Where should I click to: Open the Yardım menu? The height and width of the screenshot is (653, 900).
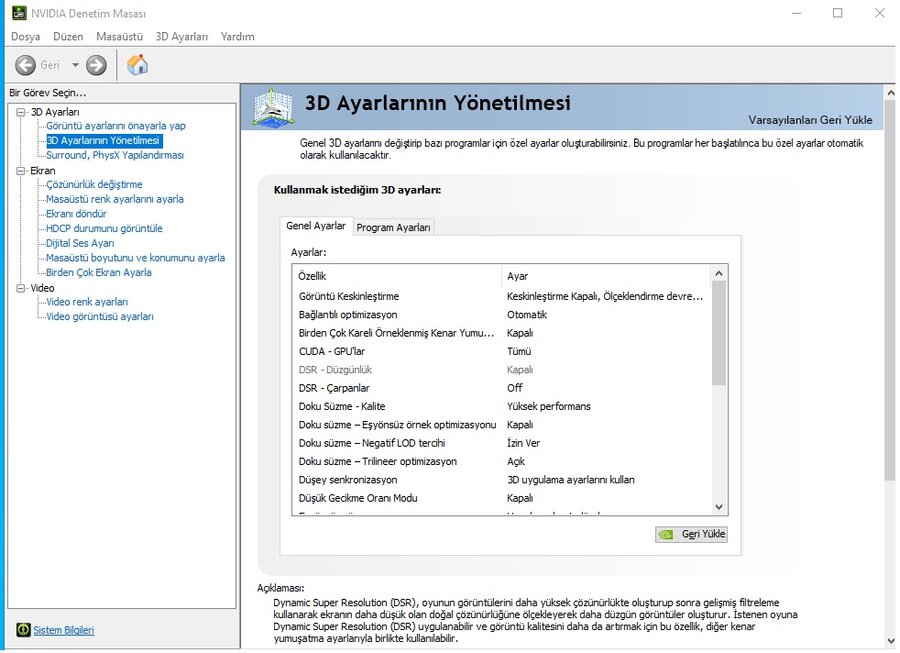coord(238,37)
